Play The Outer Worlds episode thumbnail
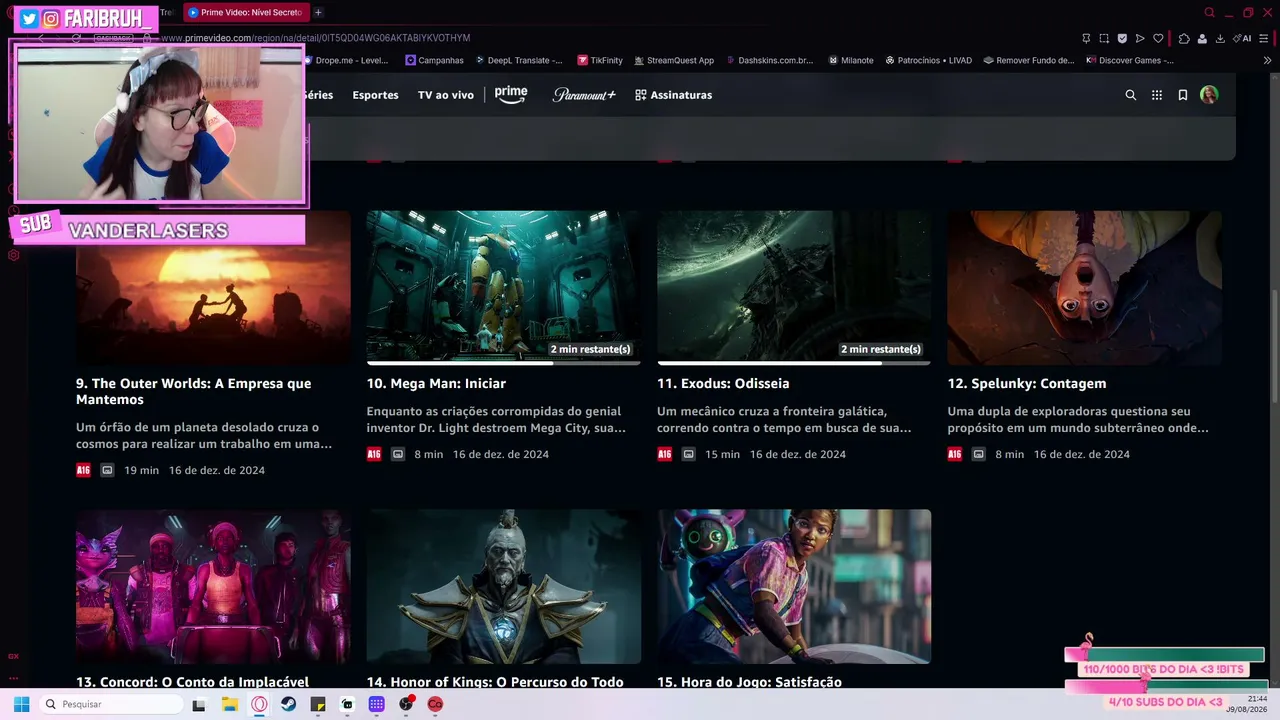Image resolution: width=1280 pixels, height=720 pixels. click(213, 288)
